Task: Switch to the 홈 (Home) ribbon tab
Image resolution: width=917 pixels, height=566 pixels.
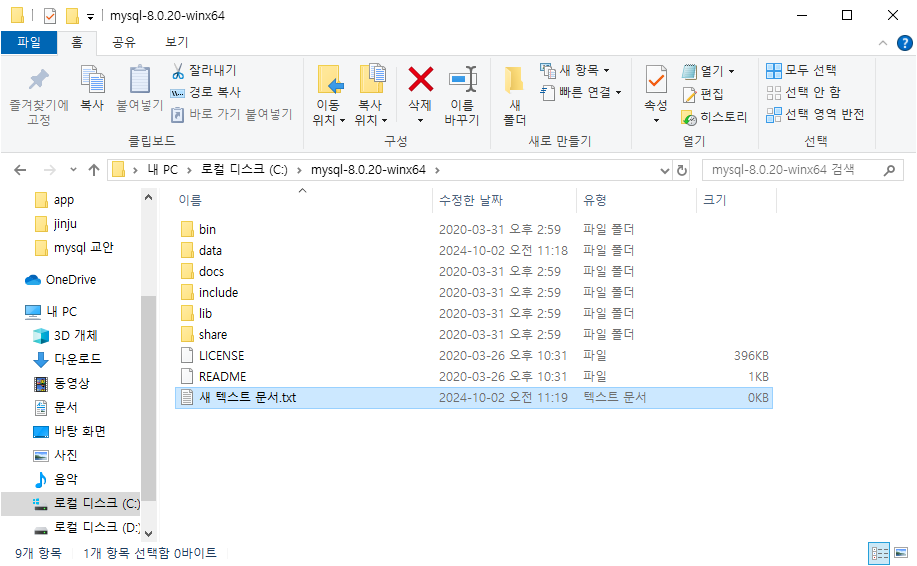Action: pos(77,42)
